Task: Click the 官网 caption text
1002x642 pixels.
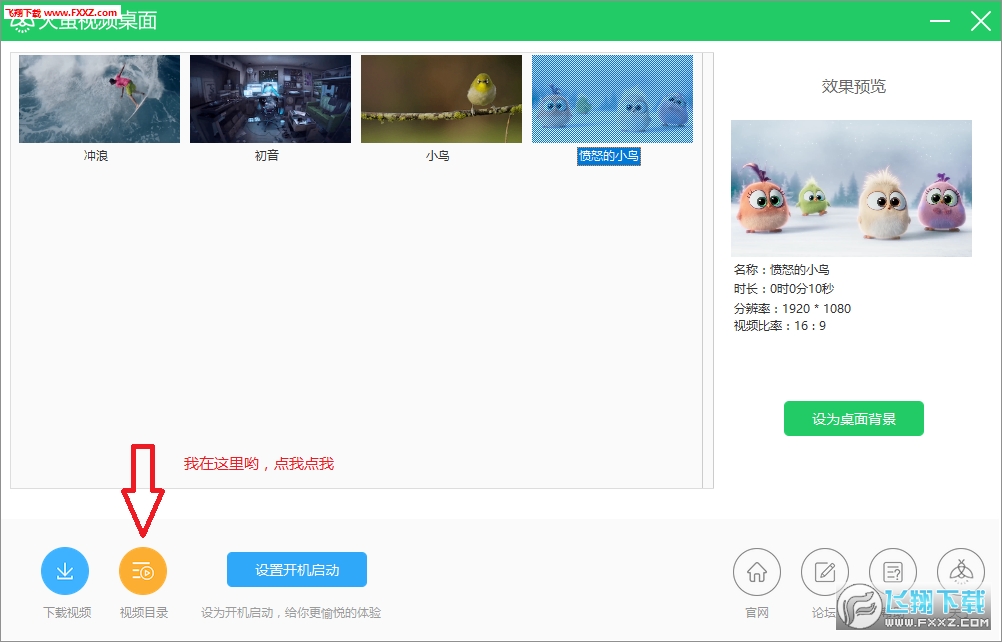Action: [x=757, y=613]
